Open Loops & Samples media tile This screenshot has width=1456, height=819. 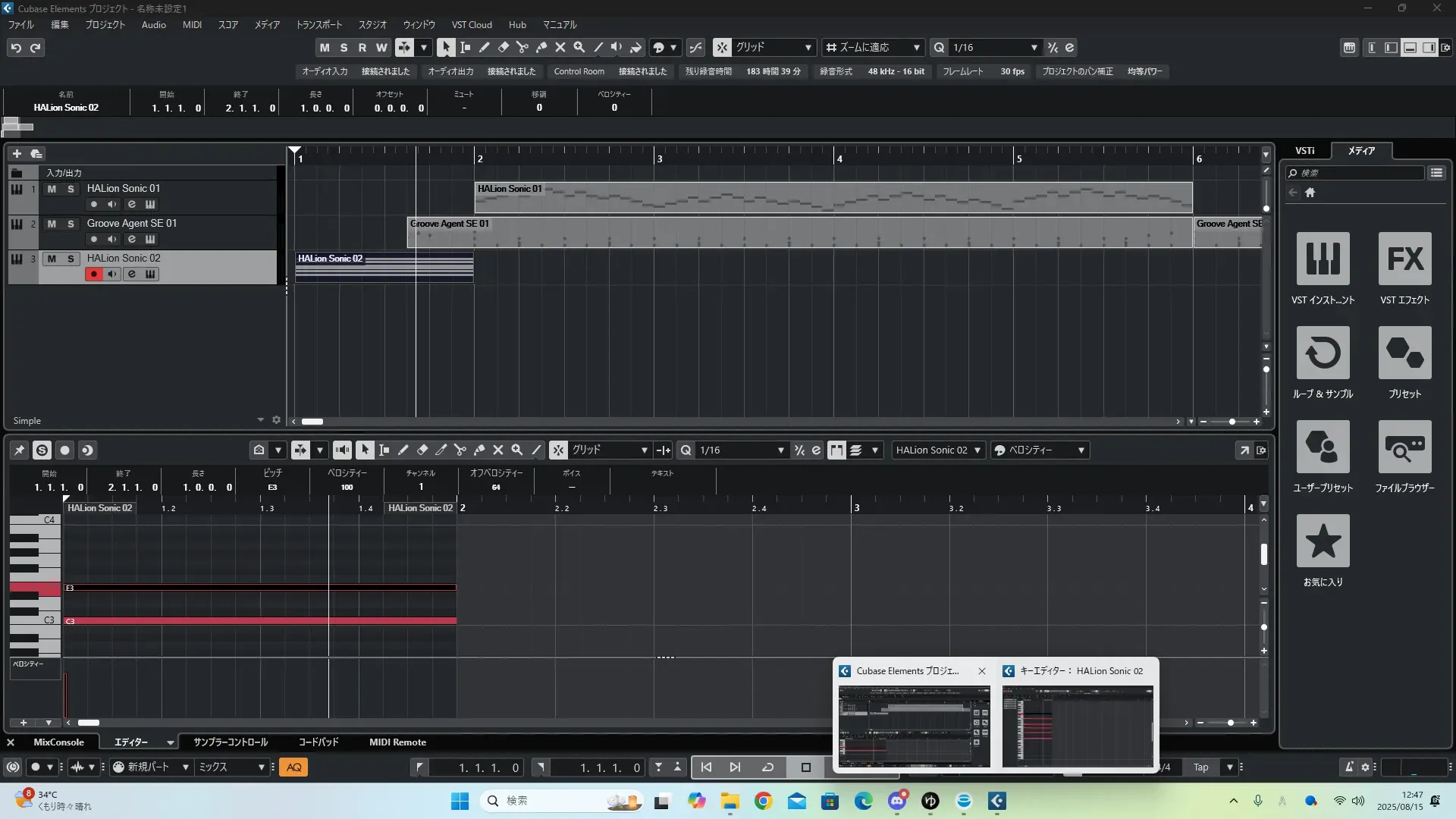coord(1323,353)
